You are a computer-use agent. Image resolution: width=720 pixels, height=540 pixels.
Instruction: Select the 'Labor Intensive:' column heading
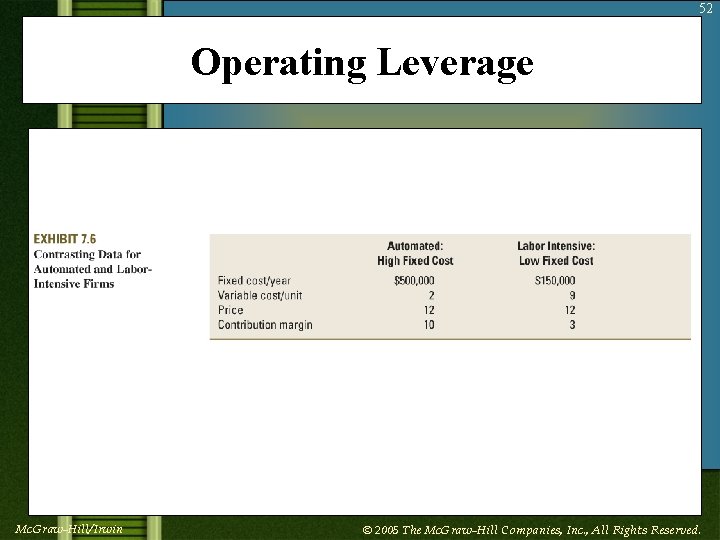tap(556, 246)
